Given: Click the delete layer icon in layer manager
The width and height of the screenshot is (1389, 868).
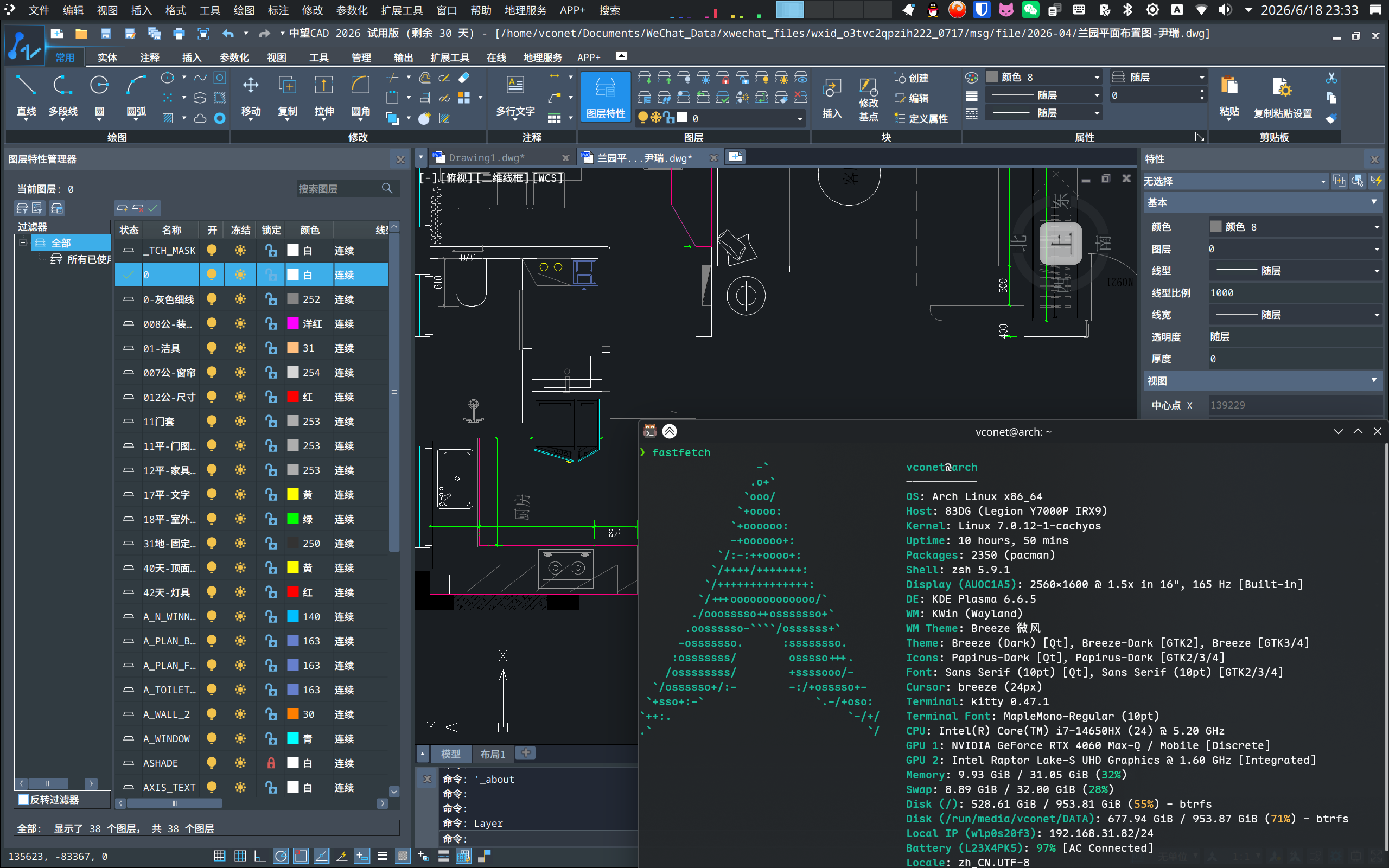Looking at the screenshot, I should 138,208.
